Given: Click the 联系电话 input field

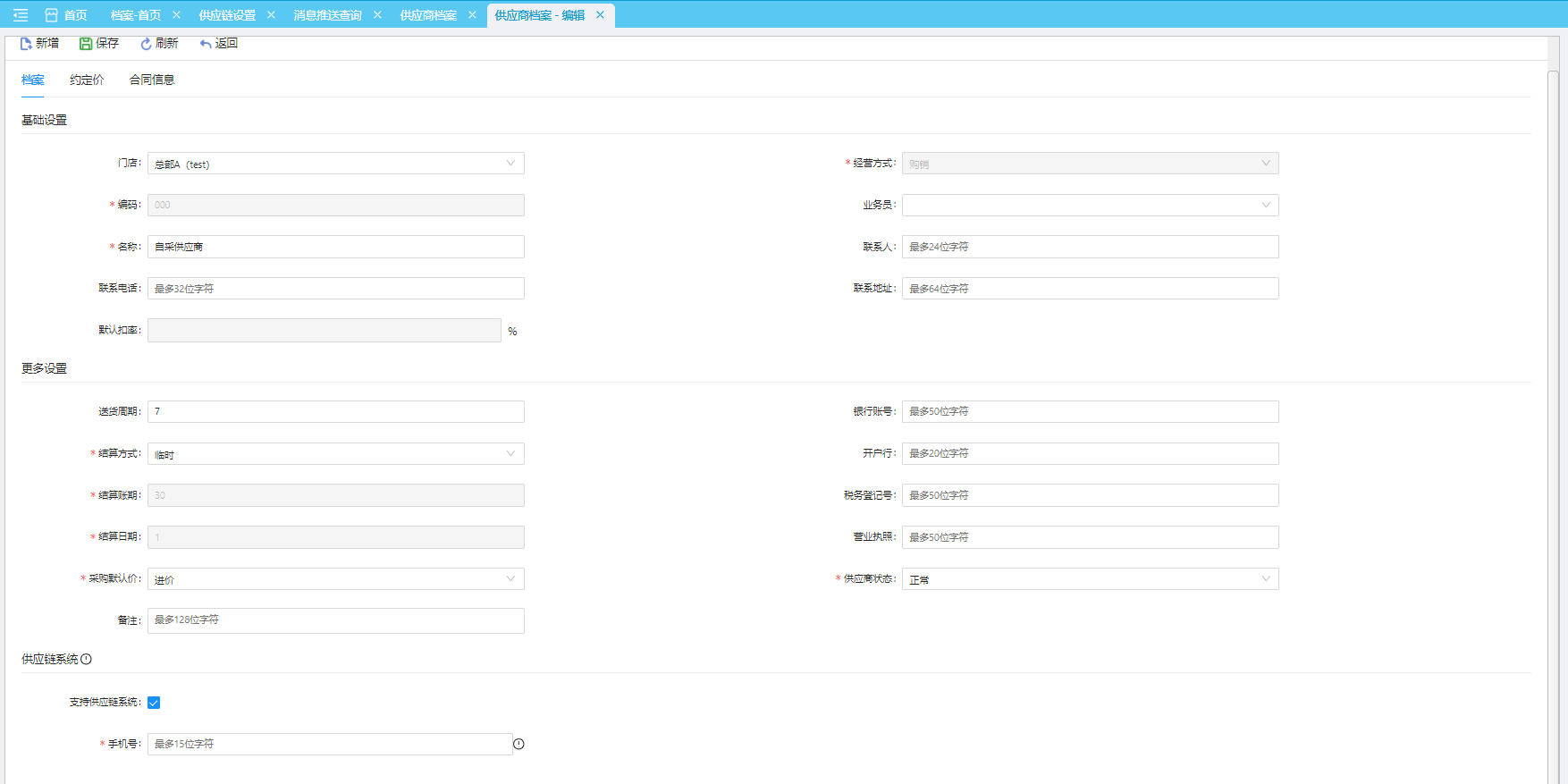Looking at the screenshot, I should point(335,289).
